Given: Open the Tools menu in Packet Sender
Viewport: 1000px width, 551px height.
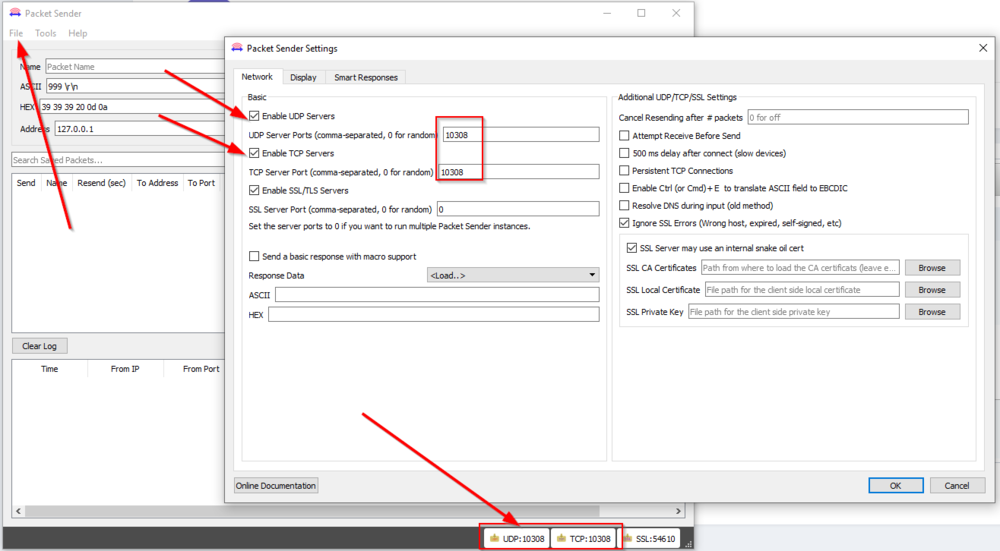Looking at the screenshot, I should pos(45,33).
